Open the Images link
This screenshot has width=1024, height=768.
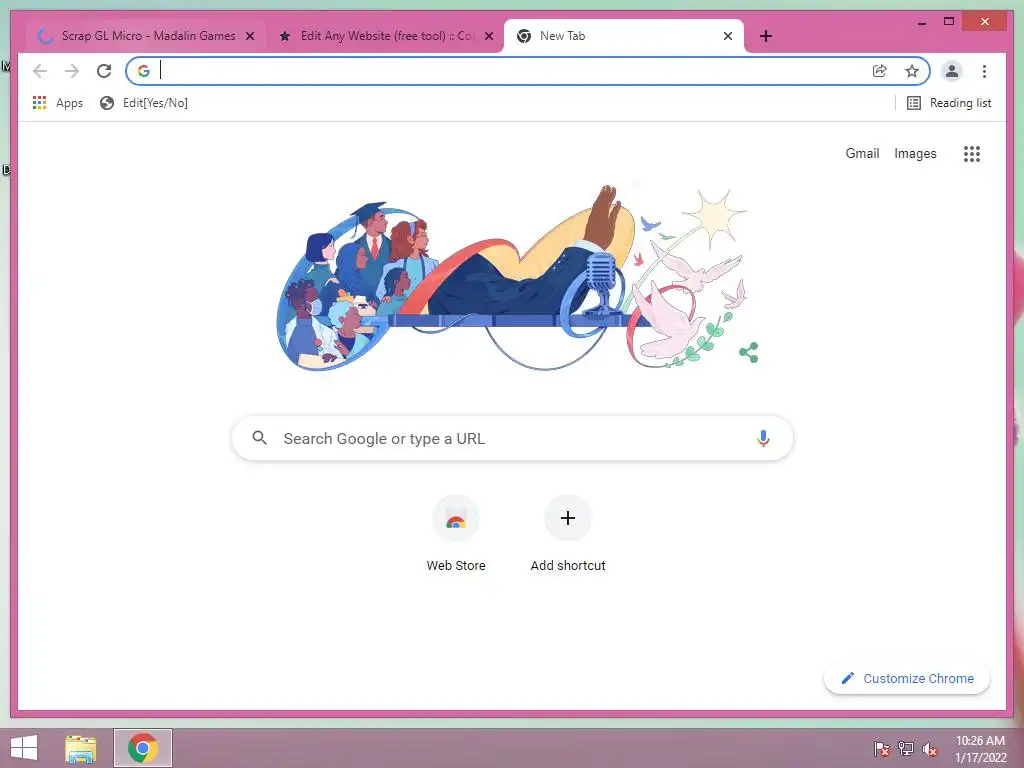point(915,153)
